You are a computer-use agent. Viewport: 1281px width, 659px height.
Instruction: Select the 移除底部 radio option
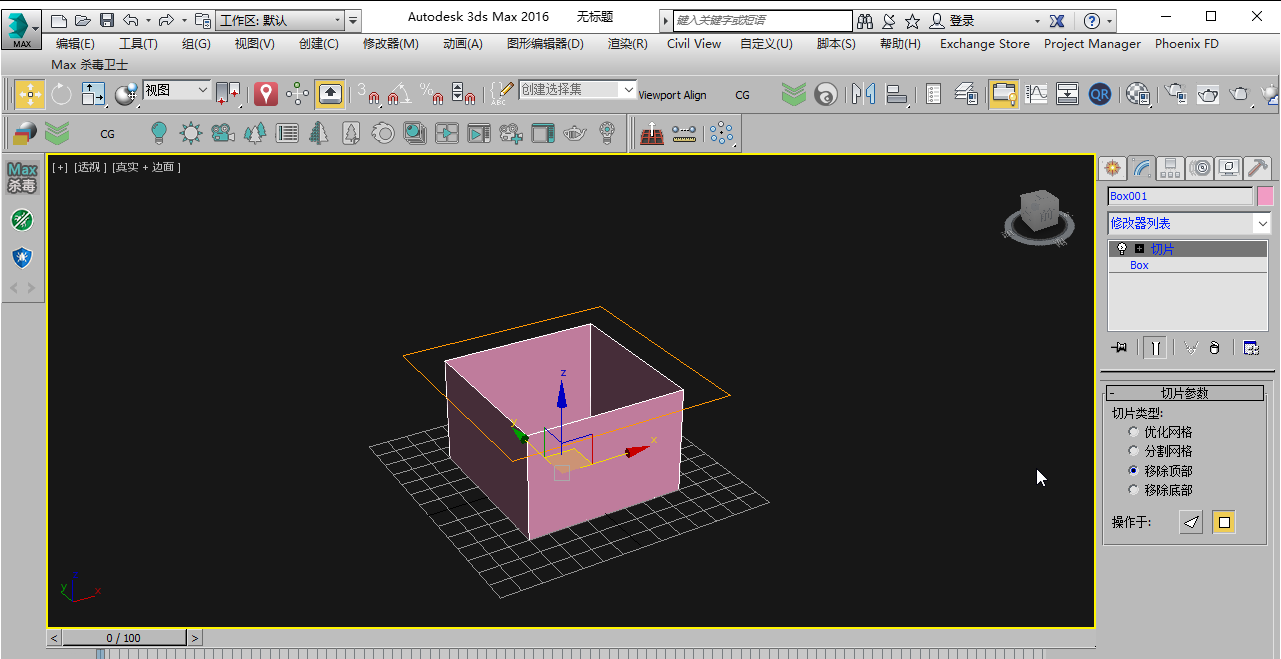(x=1133, y=490)
